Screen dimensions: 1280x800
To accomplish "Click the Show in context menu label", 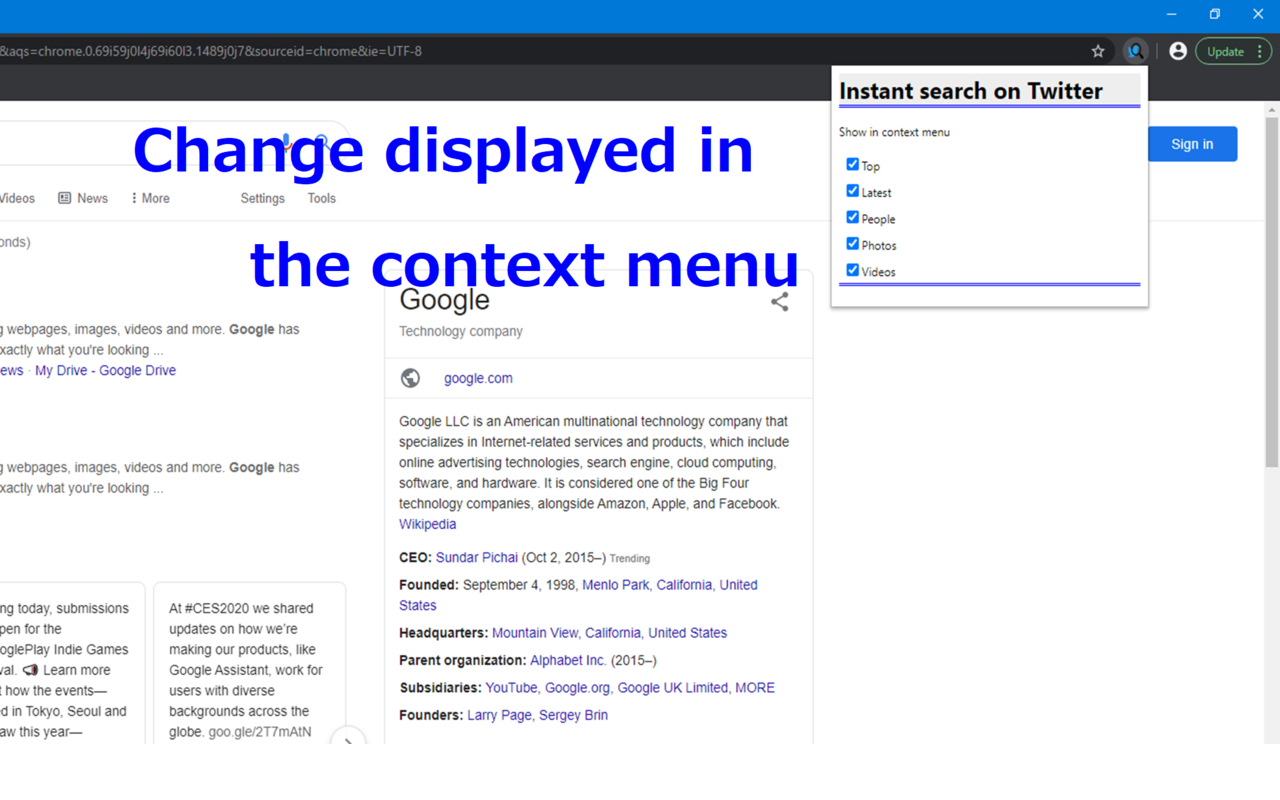I will [894, 132].
